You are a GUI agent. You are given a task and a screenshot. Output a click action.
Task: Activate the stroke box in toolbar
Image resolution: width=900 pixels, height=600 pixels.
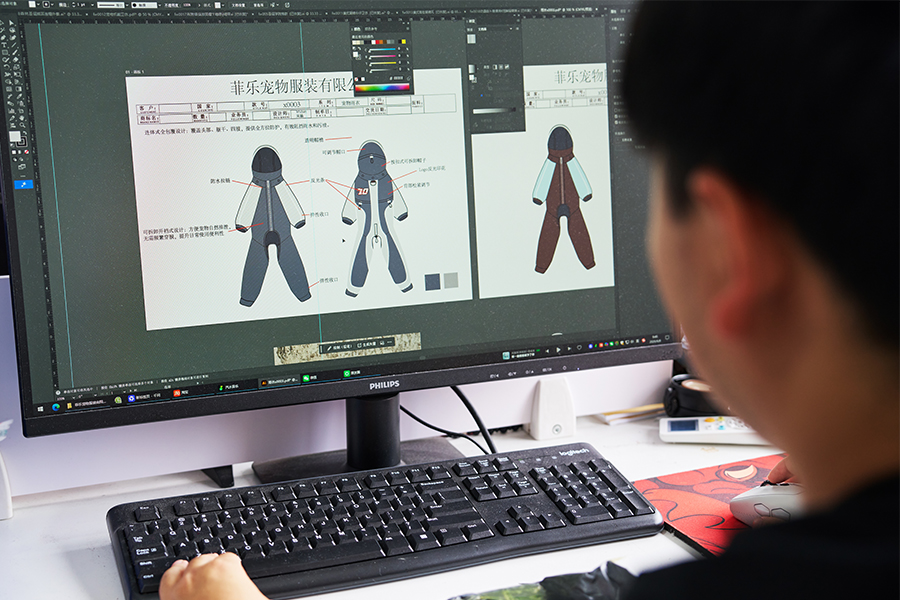[22, 142]
